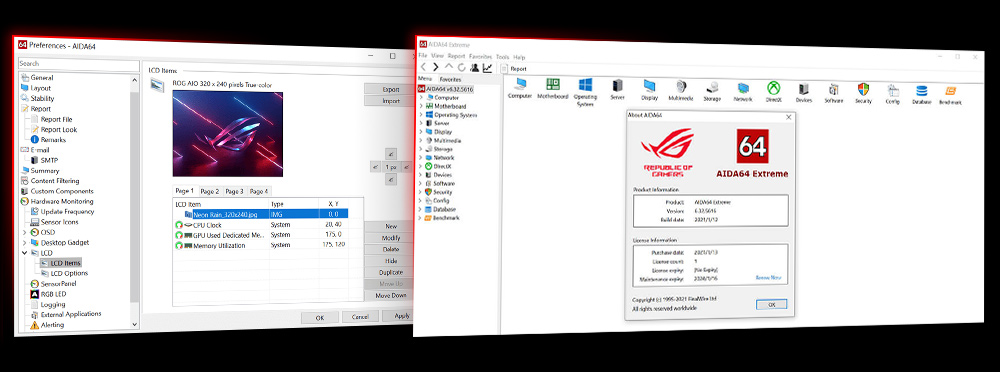Collapse the LCD tree node
This screenshot has height=372, width=1000.
pos(24,253)
